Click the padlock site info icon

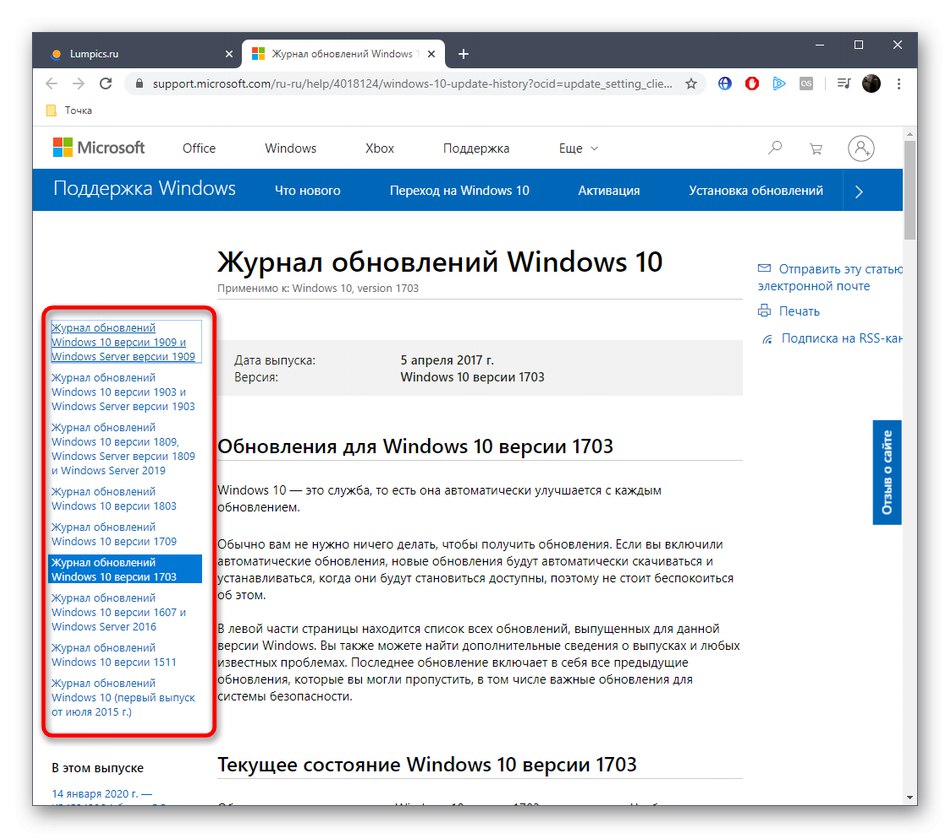tap(139, 84)
